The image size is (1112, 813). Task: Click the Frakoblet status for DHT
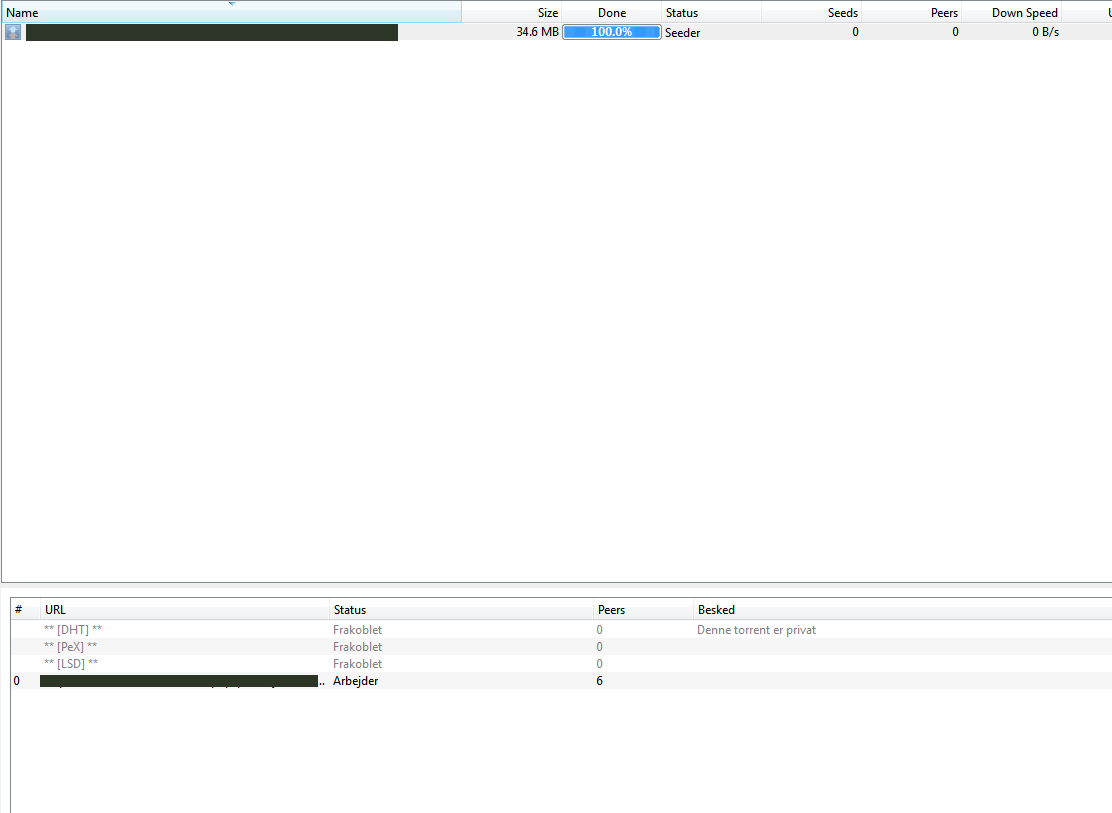357,630
